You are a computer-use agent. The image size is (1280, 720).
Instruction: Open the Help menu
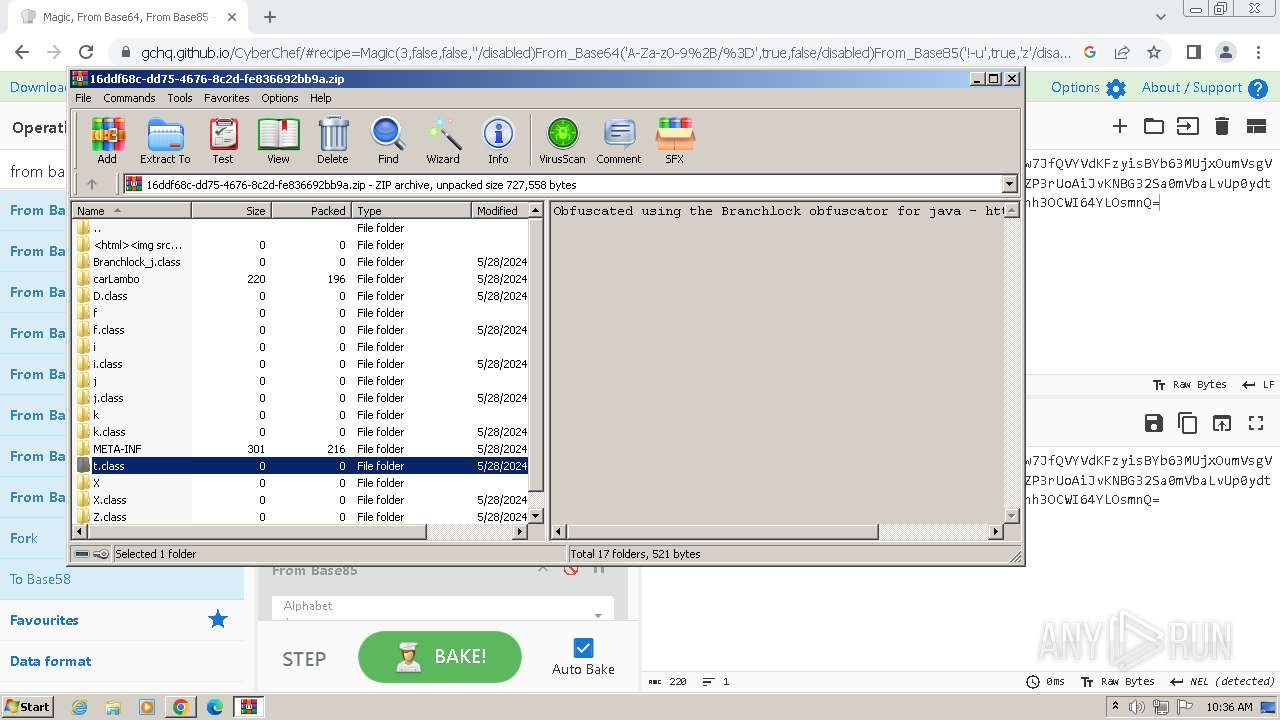click(x=321, y=98)
